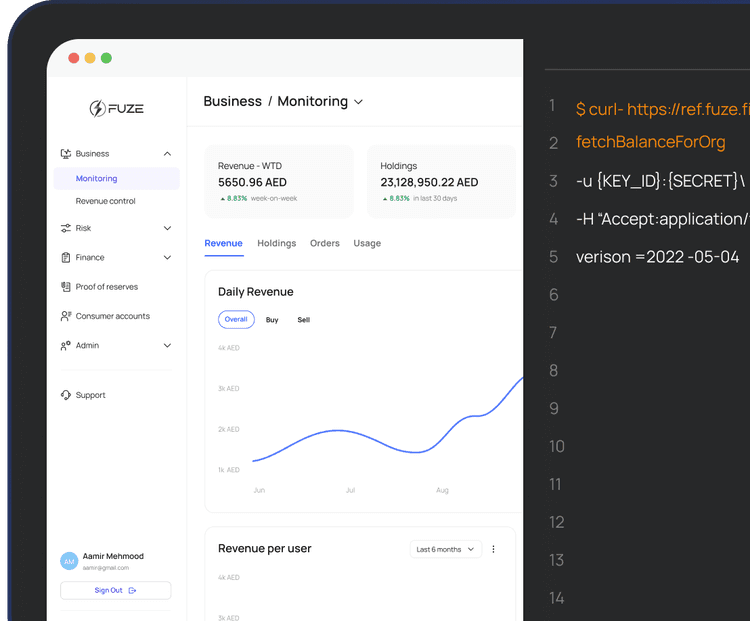
Task: Click the Support headset icon
Action: pos(66,395)
